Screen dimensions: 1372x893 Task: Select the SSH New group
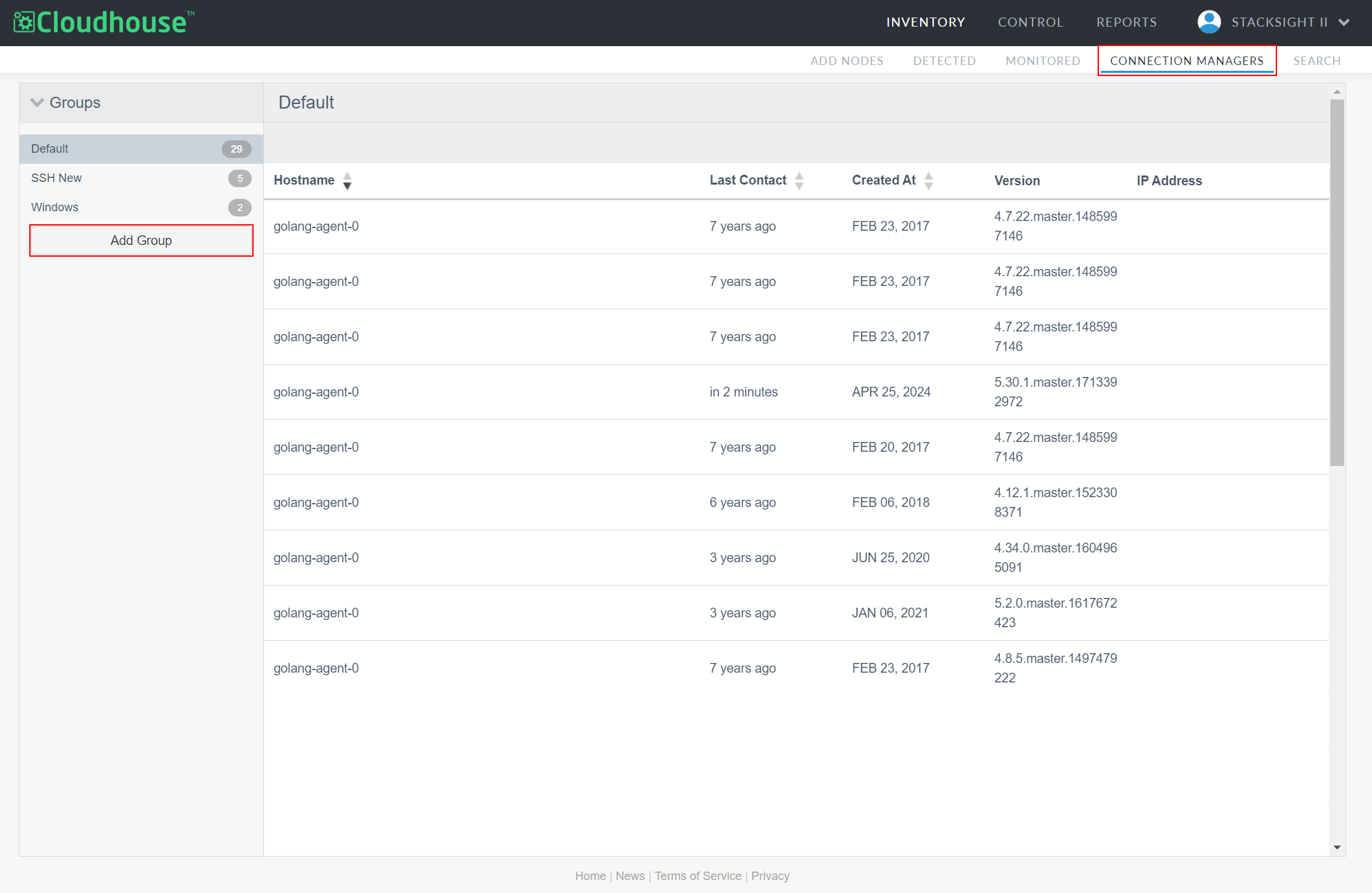(x=141, y=178)
